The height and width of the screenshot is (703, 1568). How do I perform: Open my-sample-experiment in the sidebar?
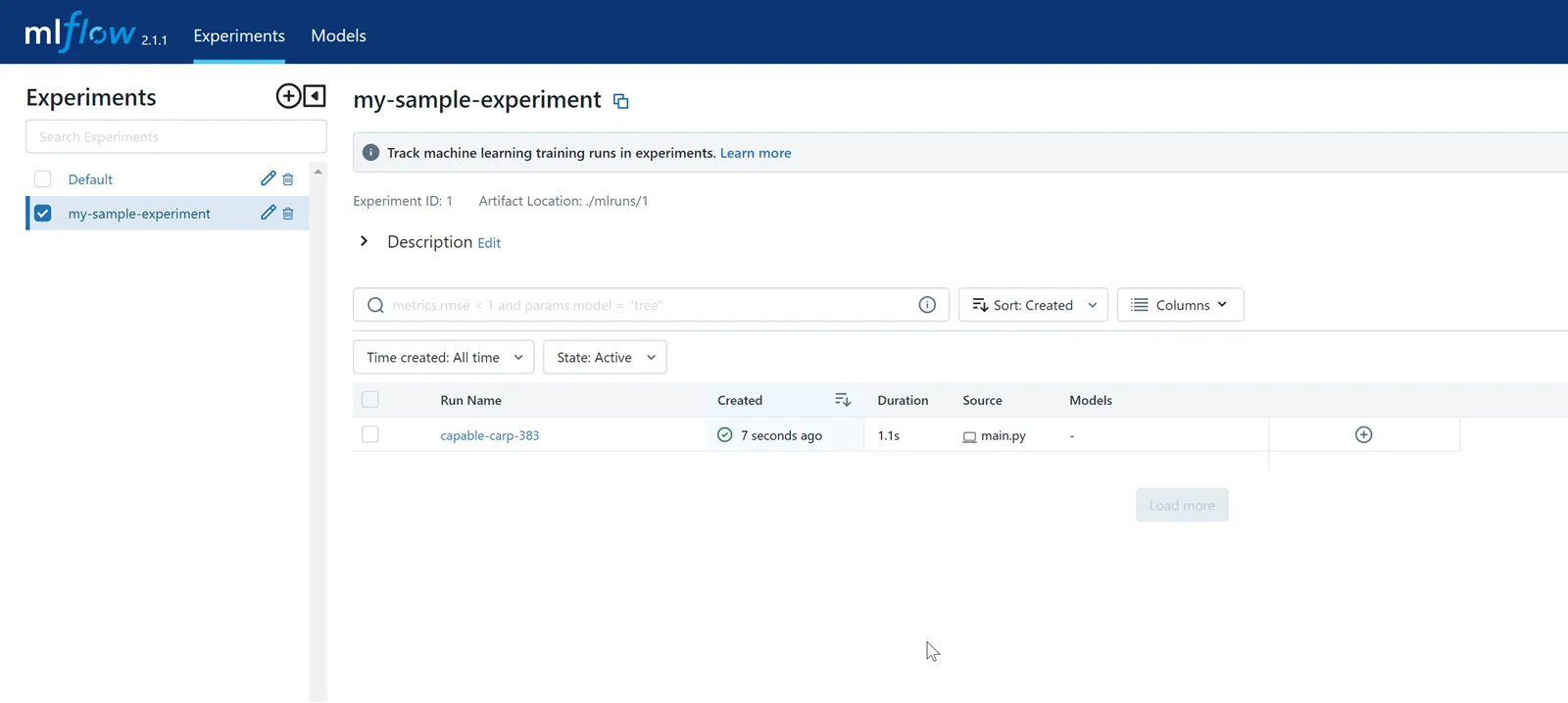tap(139, 214)
